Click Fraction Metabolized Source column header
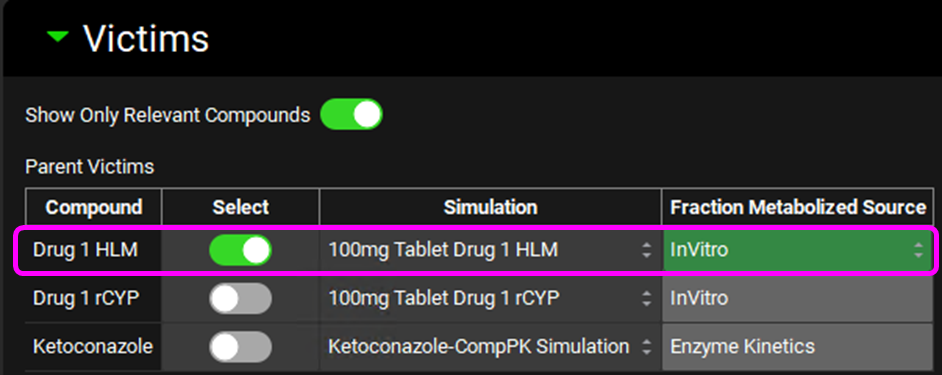Screen dimensions: 942x375 coord(798,207)
